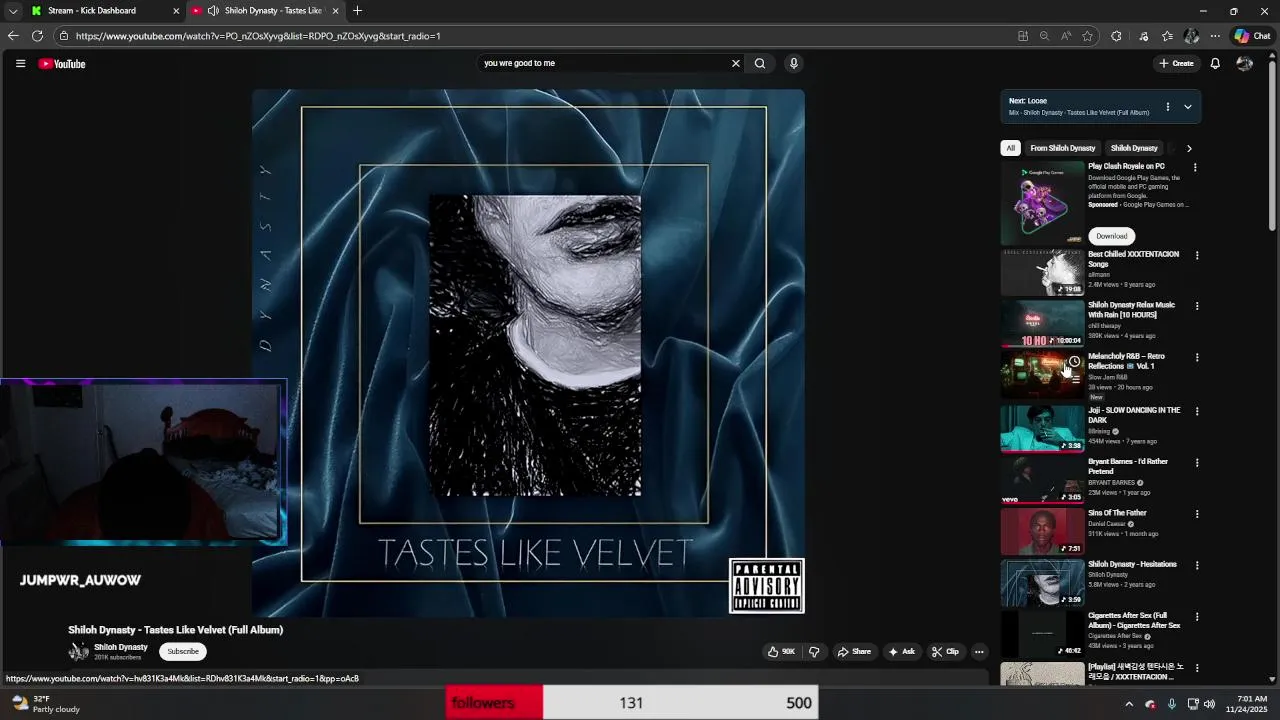
Task: Show hidden system tray icons chevron
Action: (x=1129, y=704)
